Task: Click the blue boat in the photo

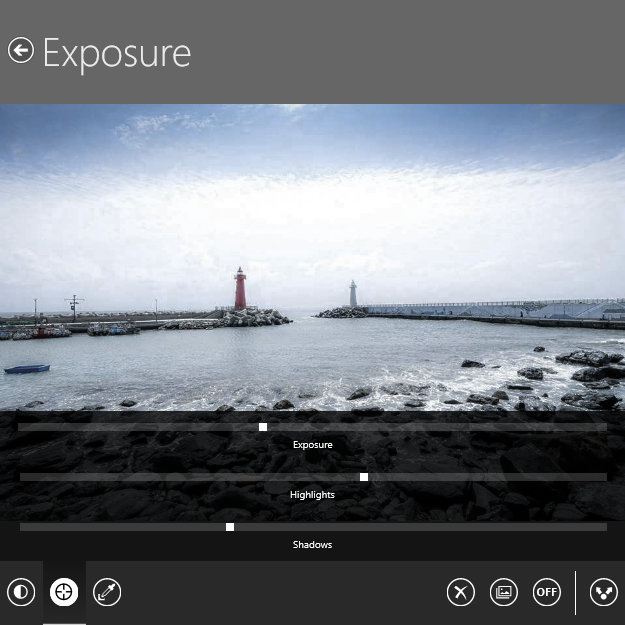Action: click(x=27, y=369)
